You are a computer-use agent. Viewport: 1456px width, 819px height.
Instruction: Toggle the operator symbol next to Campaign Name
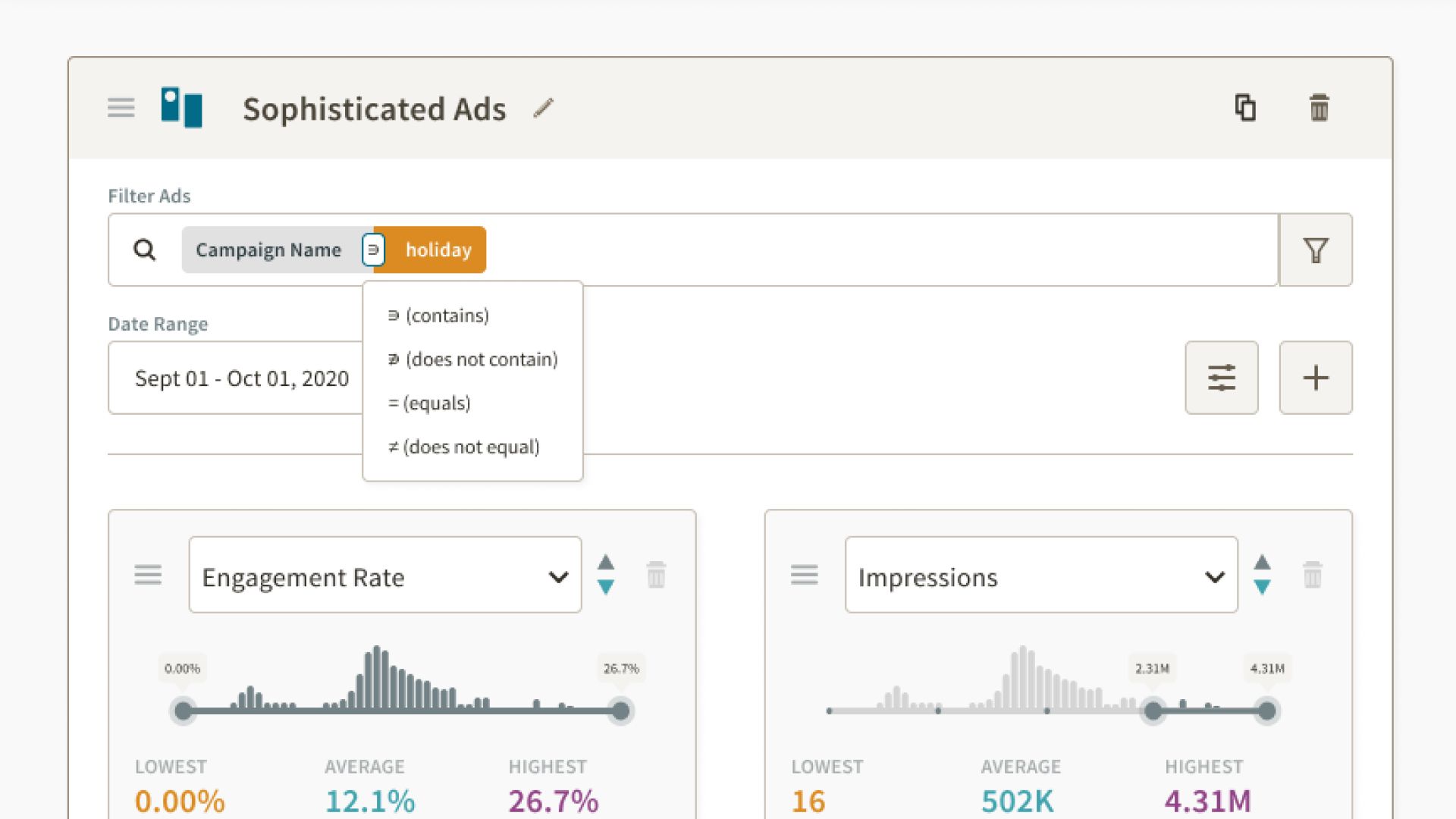tap(373, 249)
